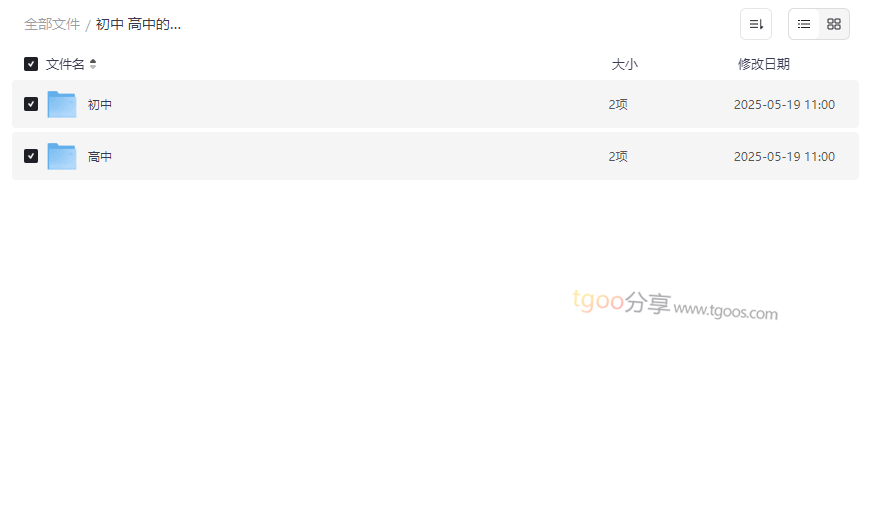Click the www.tgoos.com watermark text
Viewport: 874px width, 514px height.
(x=725, y=311)
